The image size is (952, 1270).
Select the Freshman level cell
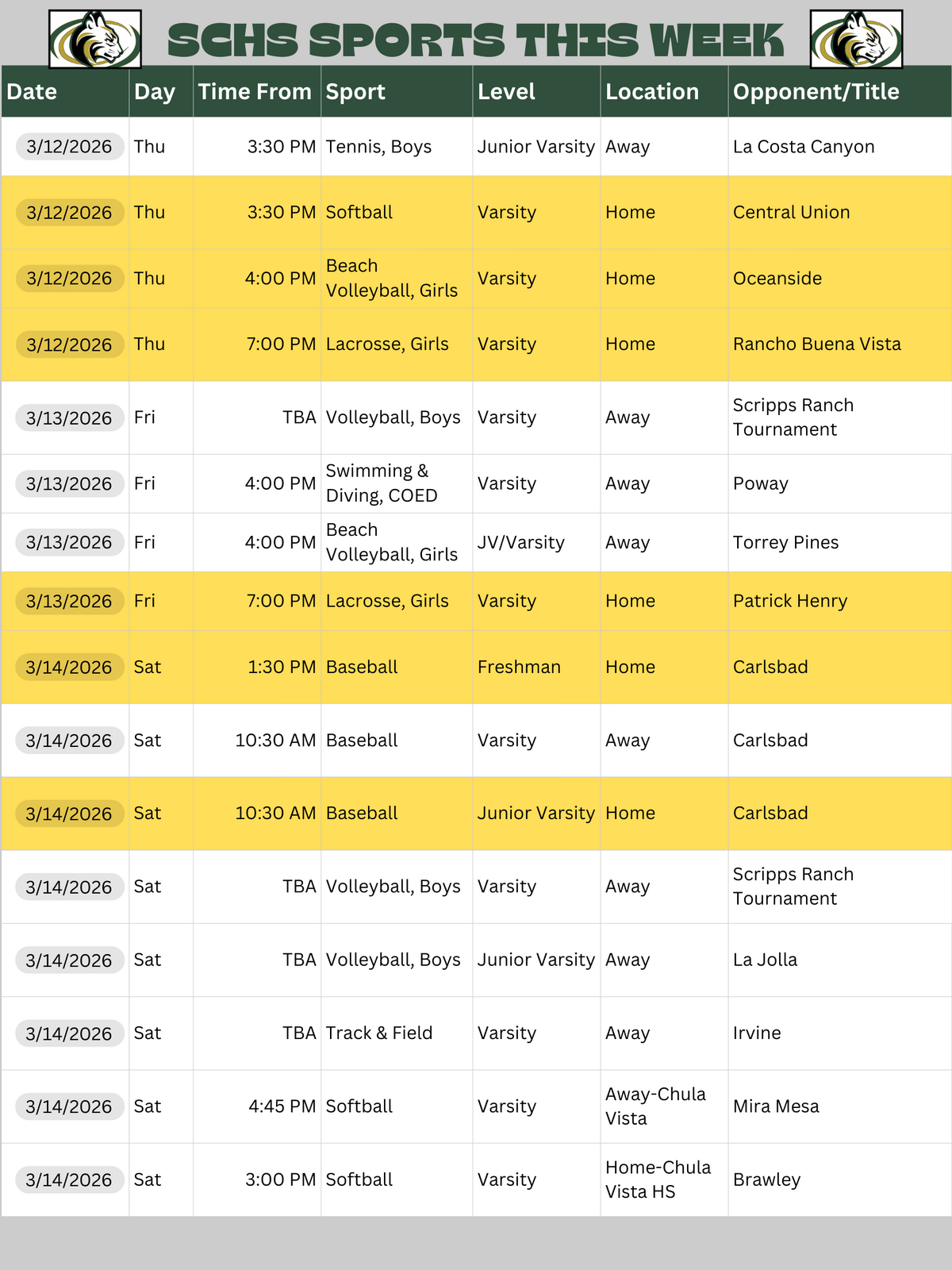click(519, 668)
